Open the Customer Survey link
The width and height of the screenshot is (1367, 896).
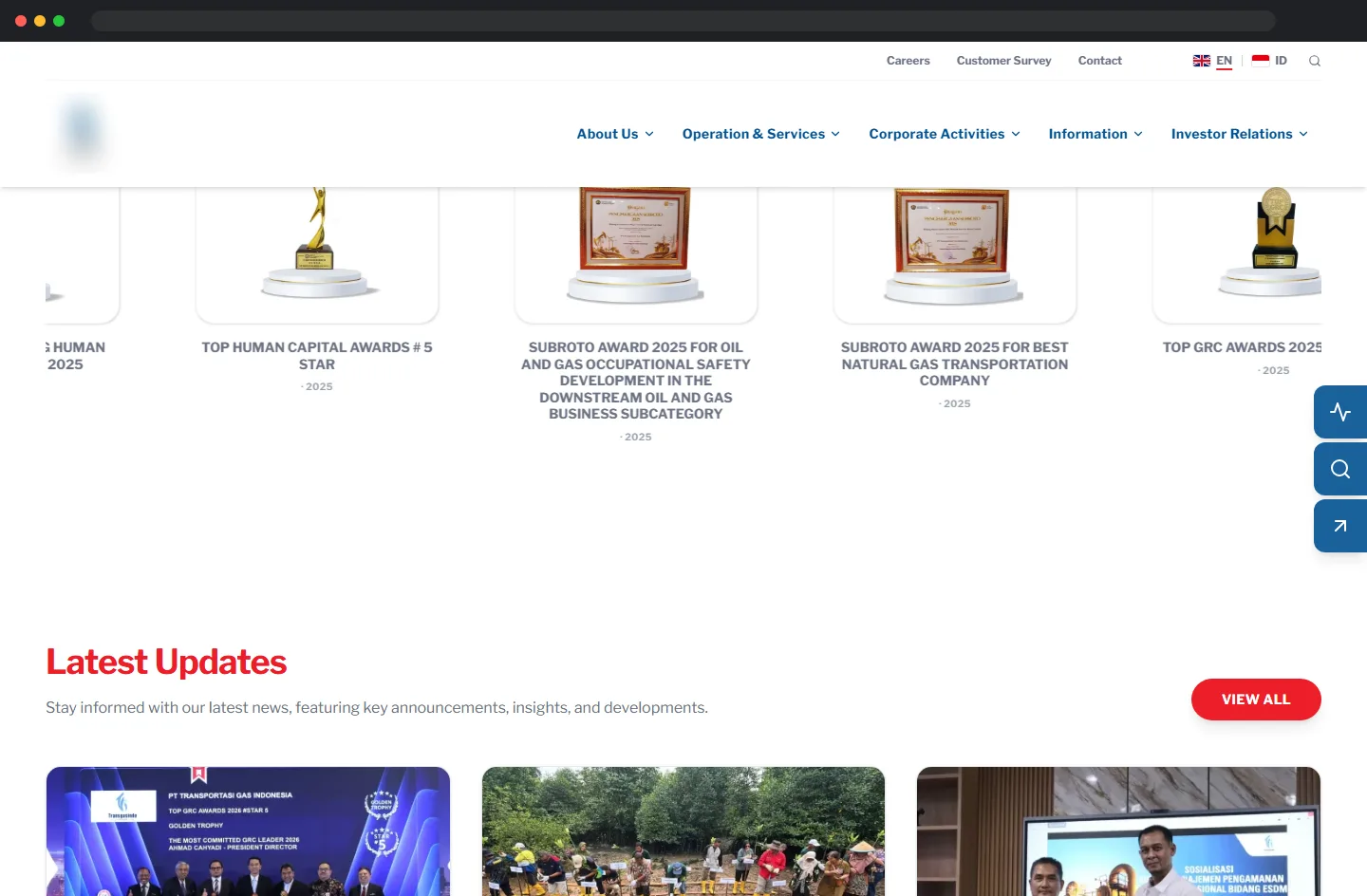click(x=1004, y=61)
